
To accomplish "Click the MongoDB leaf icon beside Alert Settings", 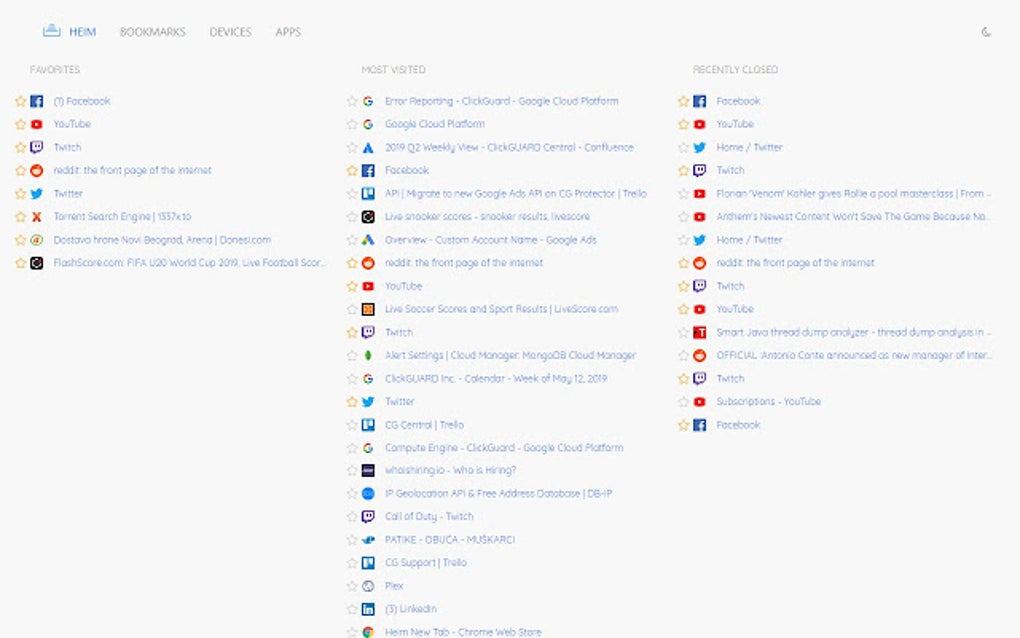I will 368,355.
